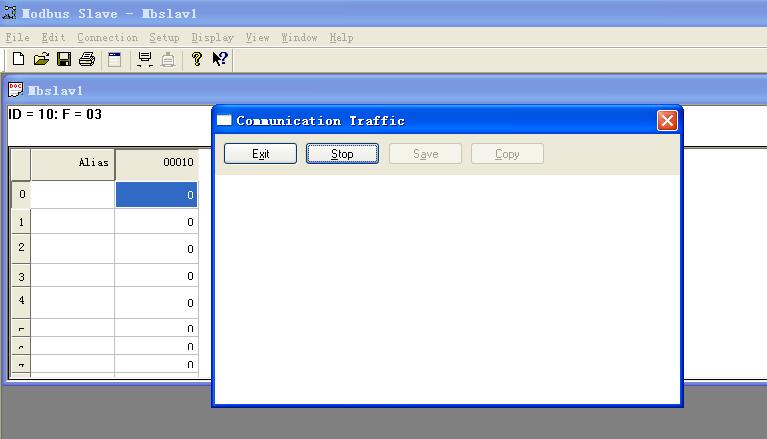This screenshot has height=439, width=767.
Task: Click the Modbus Slave app title icon
Action: [x=9, y=13]
